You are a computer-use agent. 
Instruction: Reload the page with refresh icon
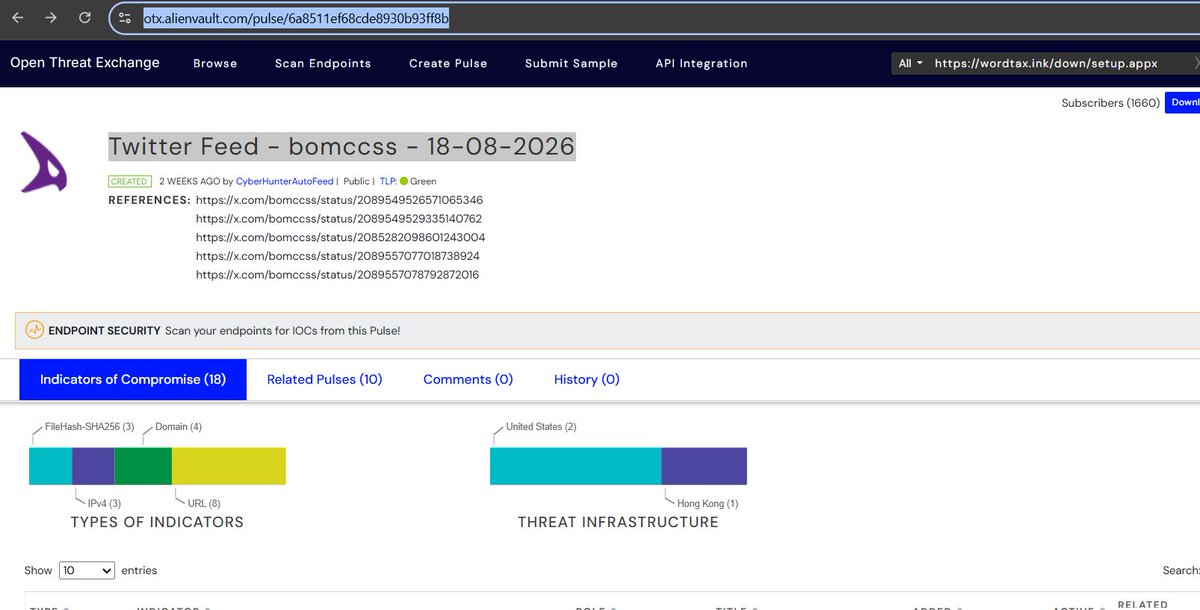pos(85,18)
